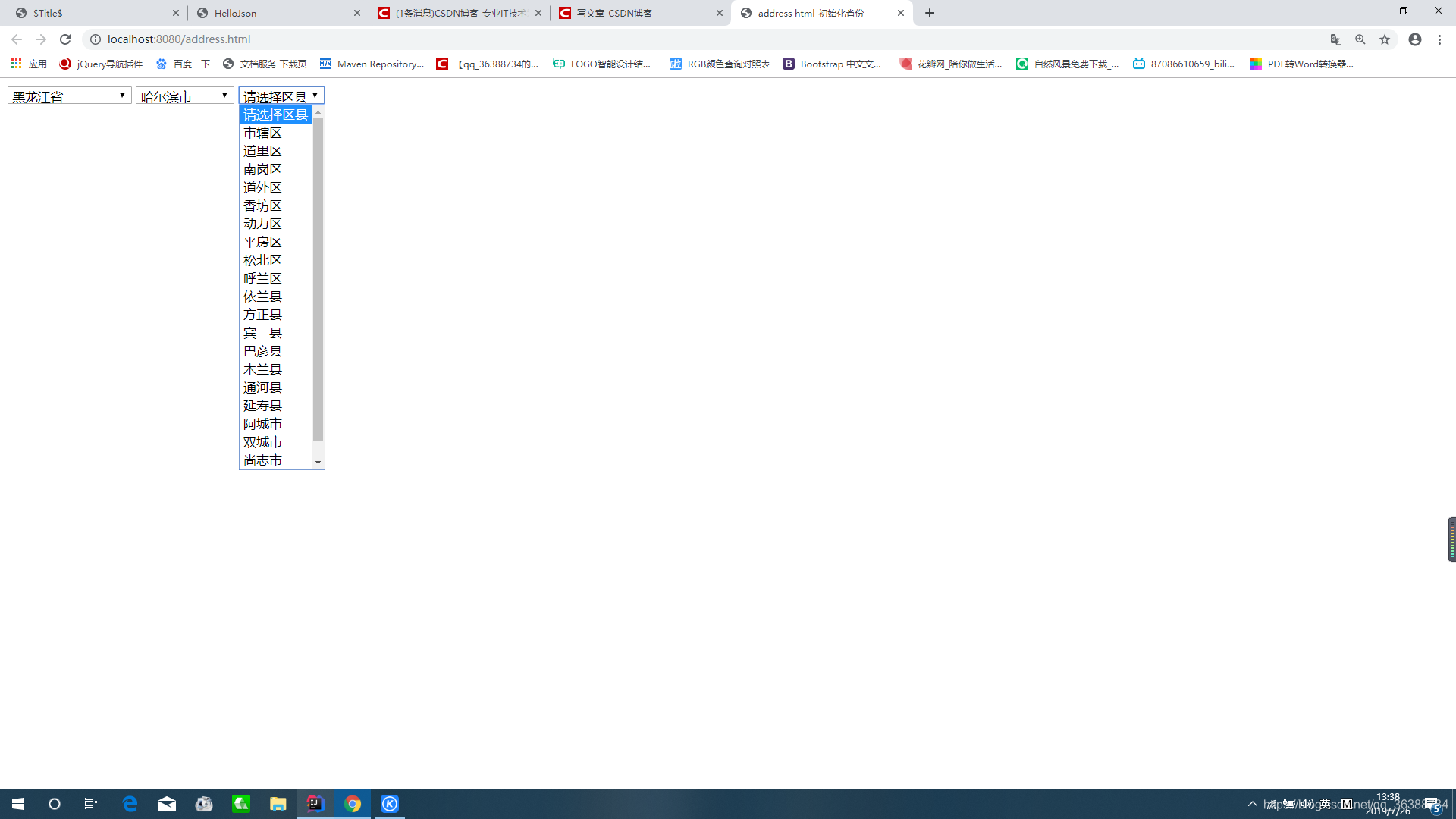The width and height of the screenshot is (1456, 819).
Task: Open the new tab plus button
Action: tap(930, 13)
